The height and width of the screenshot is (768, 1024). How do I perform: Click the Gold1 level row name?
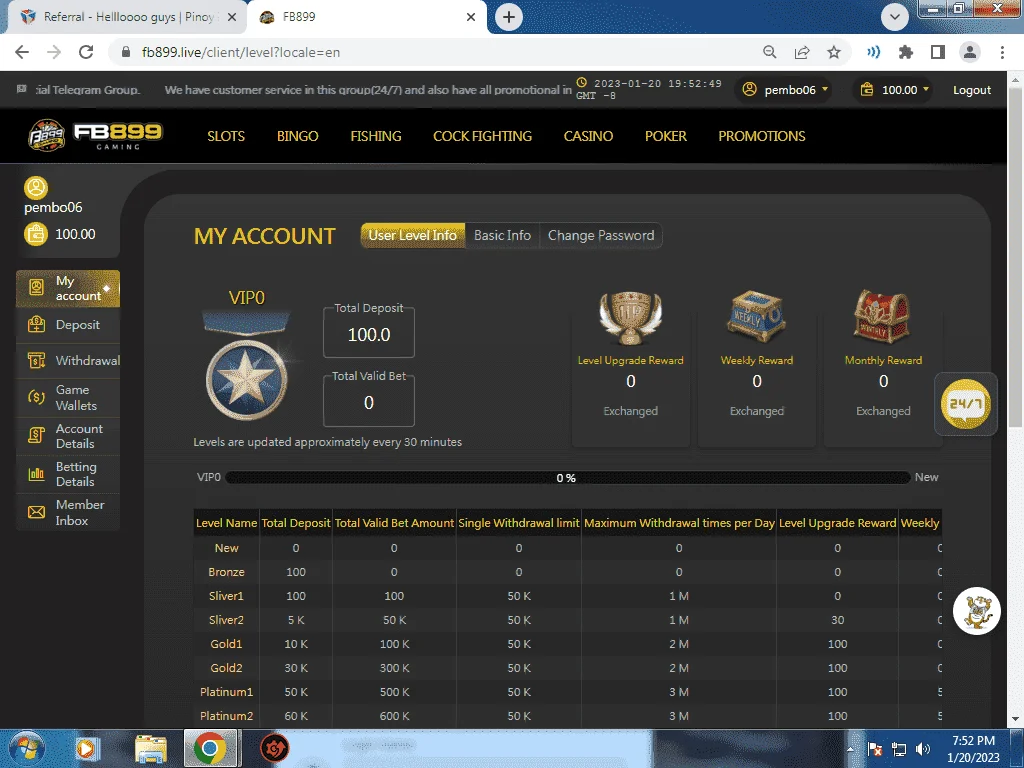[227, 644]
